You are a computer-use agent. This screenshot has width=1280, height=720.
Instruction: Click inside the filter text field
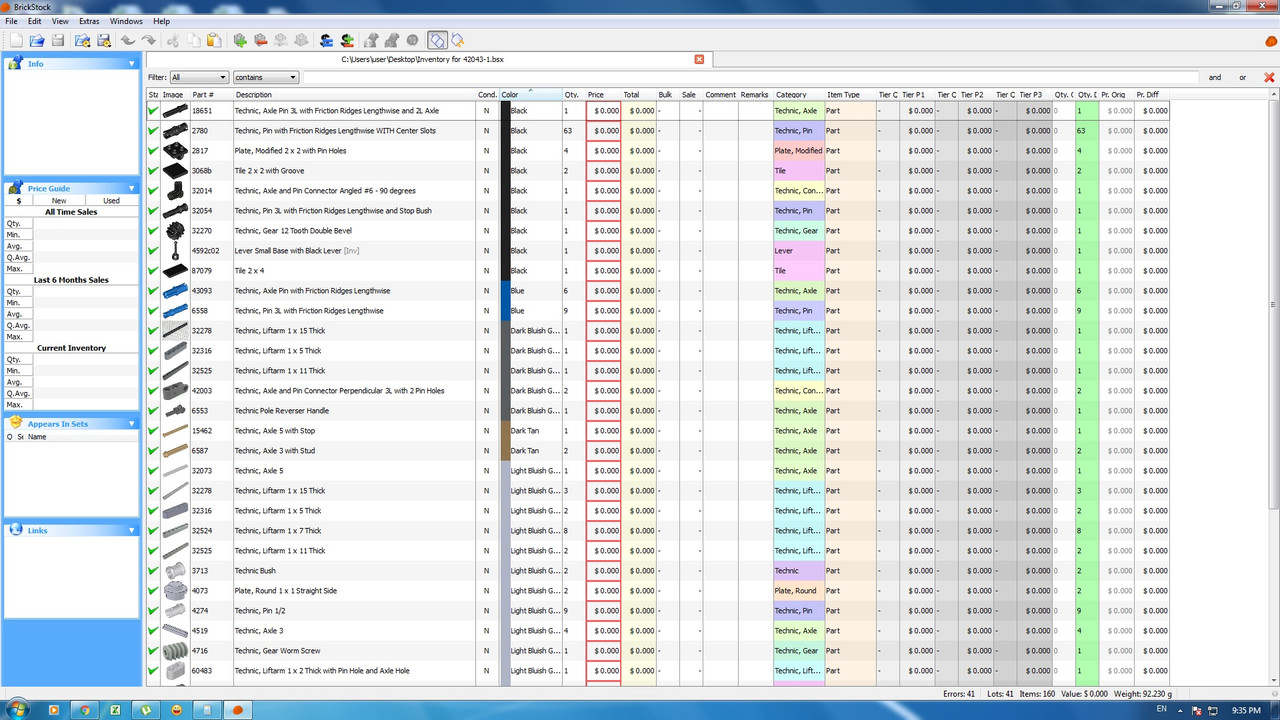[750, 77]
